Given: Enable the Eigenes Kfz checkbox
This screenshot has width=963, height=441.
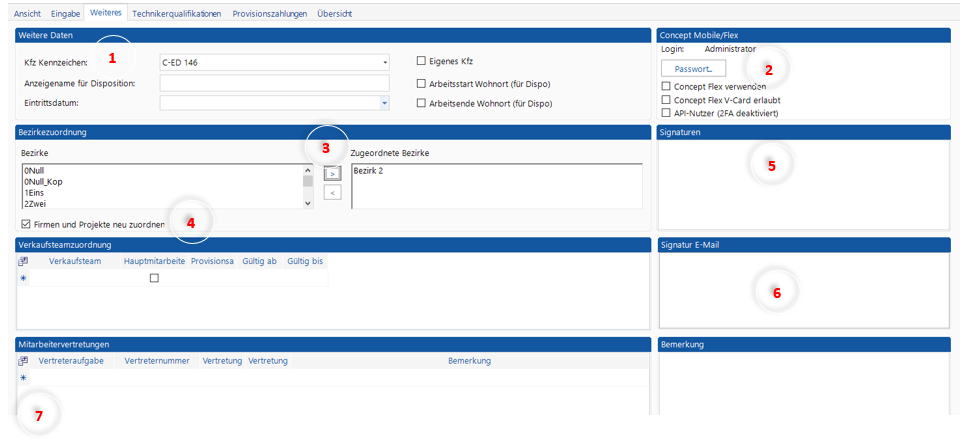Looking at the screenshot, I should pos(421,62).
